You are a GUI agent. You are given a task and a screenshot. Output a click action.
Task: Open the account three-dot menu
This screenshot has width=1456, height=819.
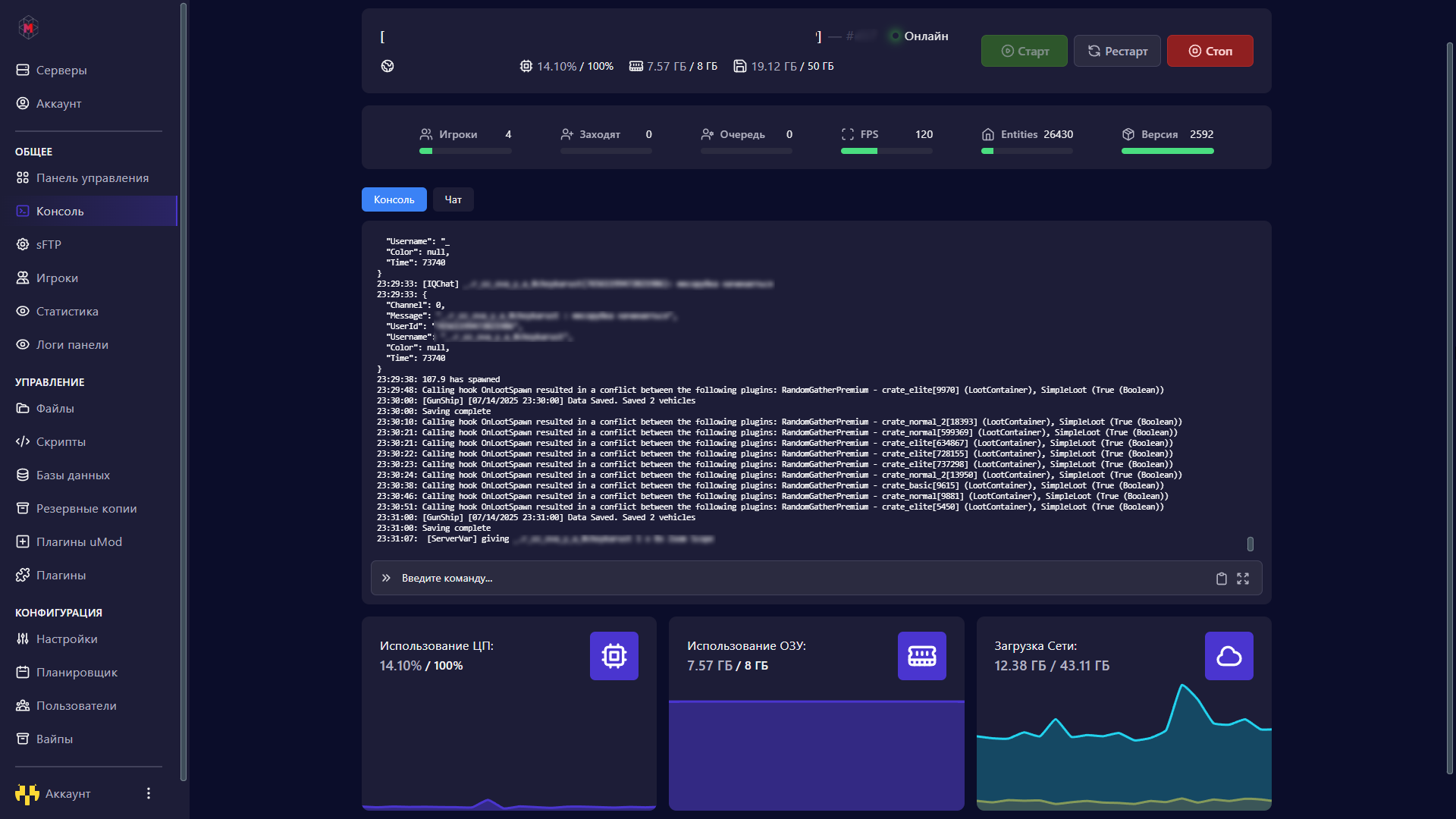coord(149,793)
